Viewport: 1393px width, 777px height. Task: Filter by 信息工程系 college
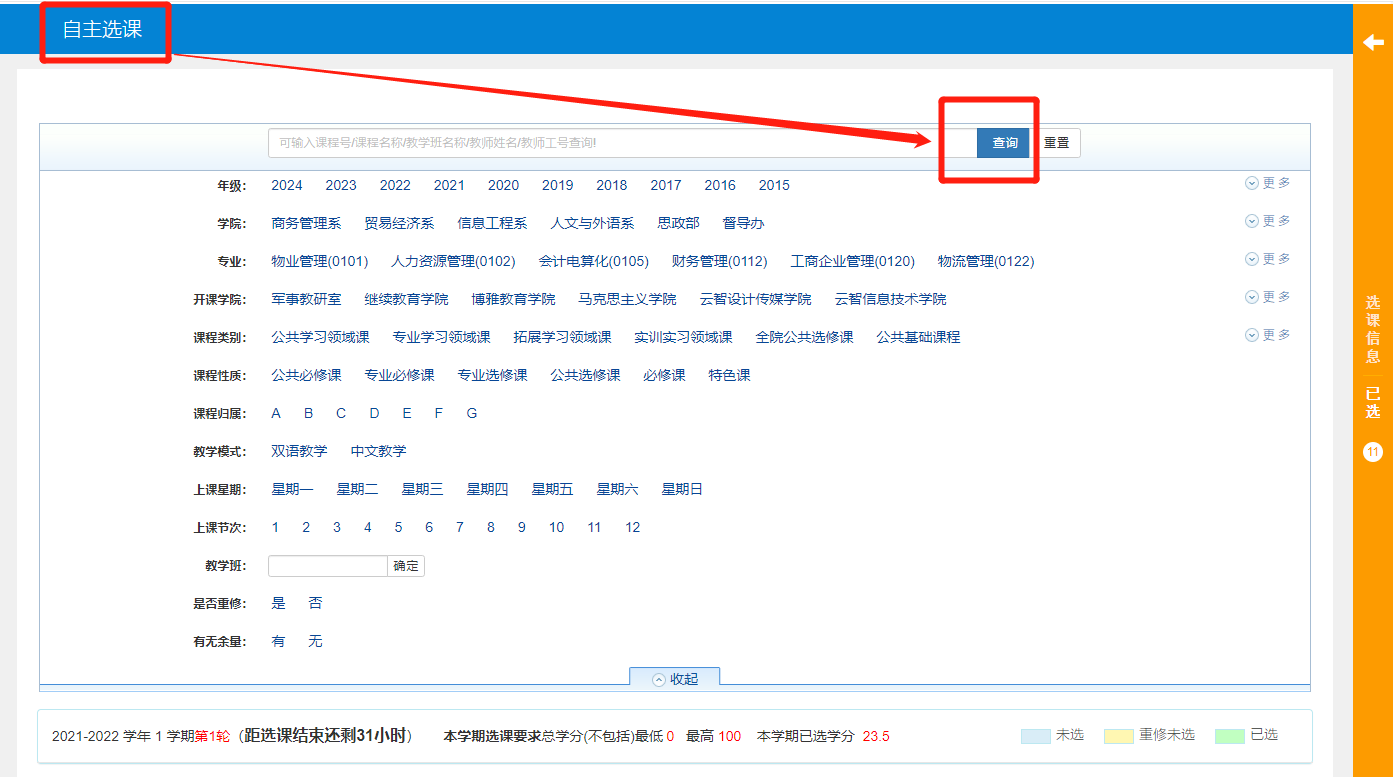492,223
